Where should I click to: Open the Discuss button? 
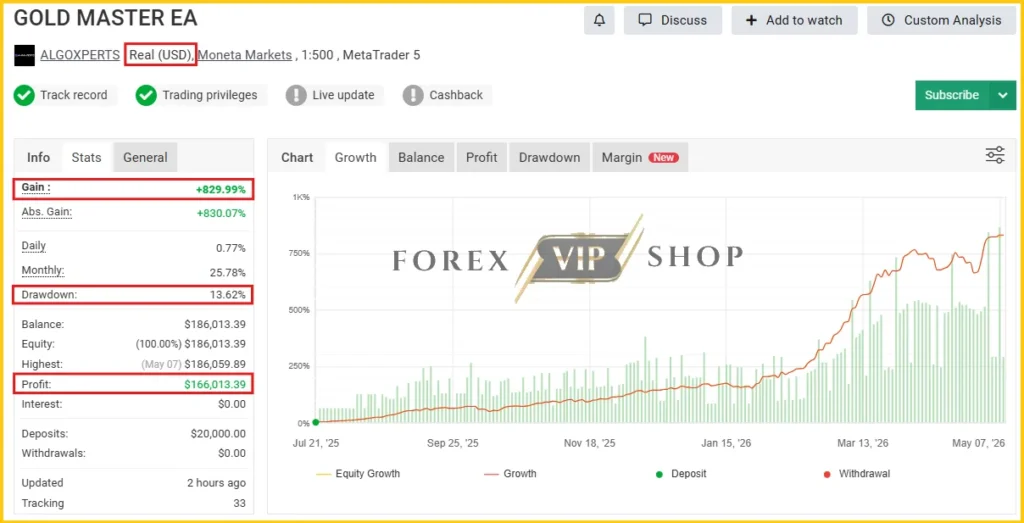pos(673,20)
